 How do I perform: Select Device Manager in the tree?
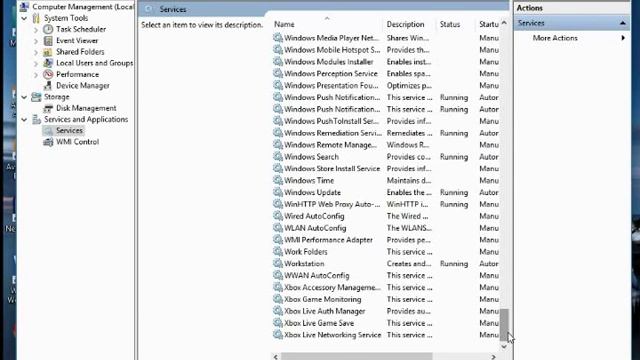point(83,86)
